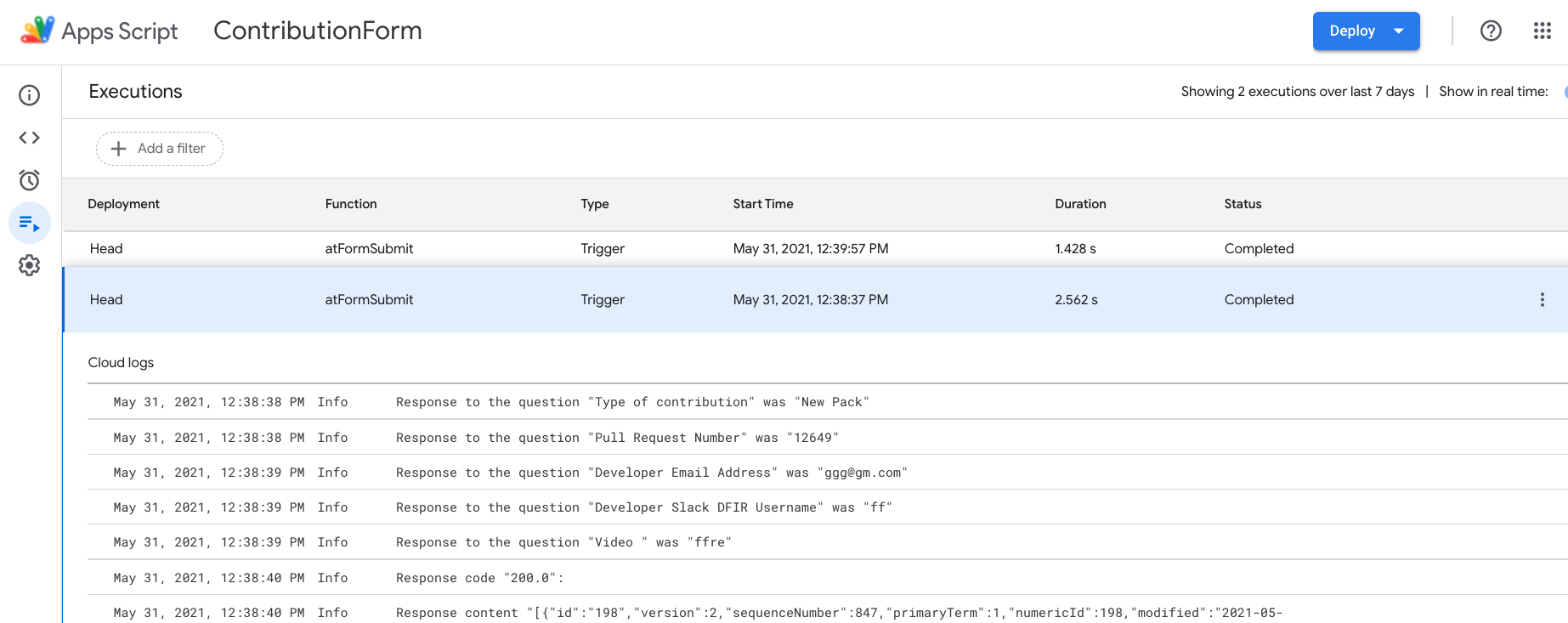The image size is (1568, 623).
Task: Expand the Deploy dropdown arrow
Action: pyautogui.click(x=1399, y=31)
